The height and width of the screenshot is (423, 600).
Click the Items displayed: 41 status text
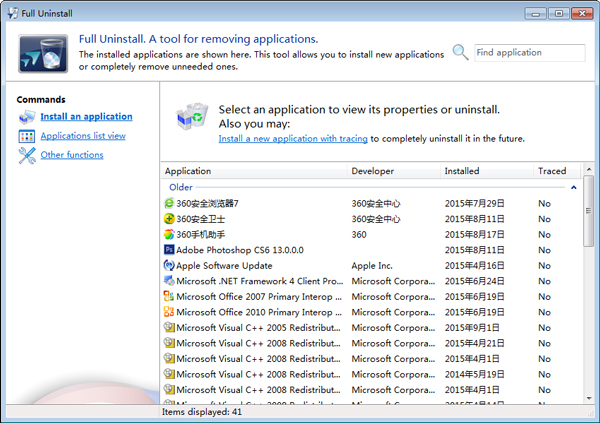202,412
